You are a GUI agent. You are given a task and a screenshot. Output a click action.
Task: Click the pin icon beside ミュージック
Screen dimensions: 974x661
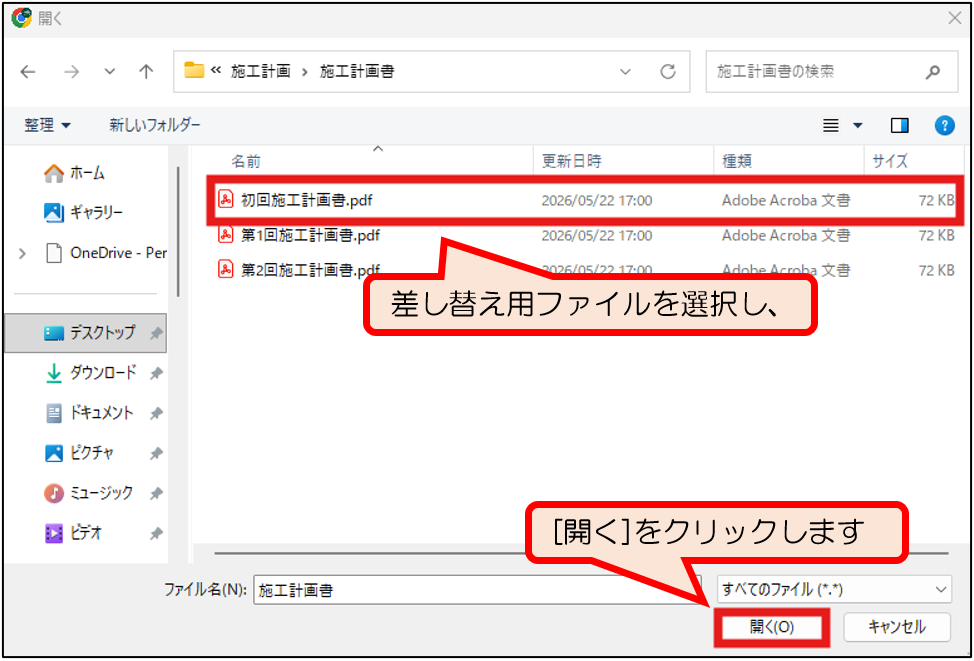[156, 494]
